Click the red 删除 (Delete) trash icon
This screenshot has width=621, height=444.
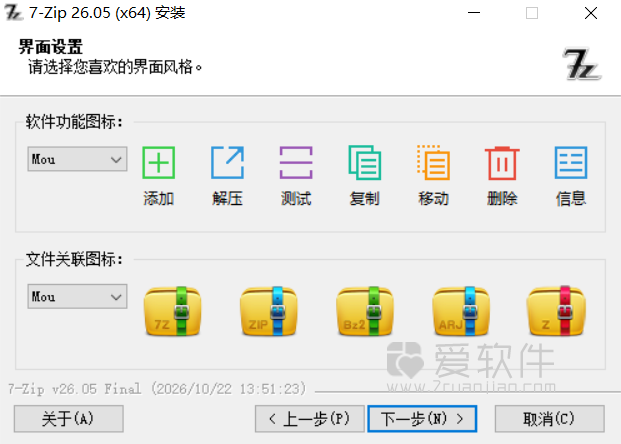tap(502, 163)
